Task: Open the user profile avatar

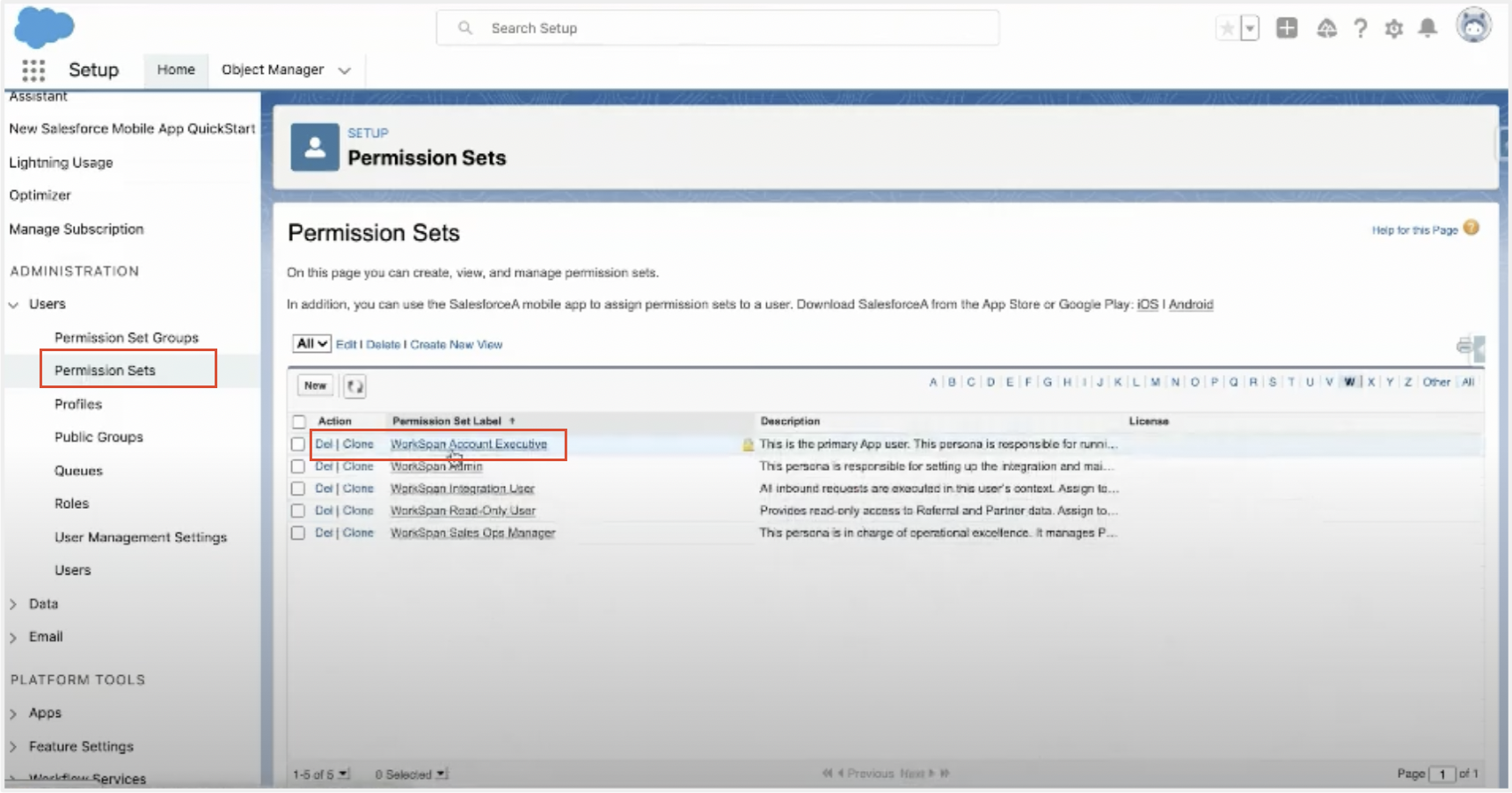Action: [x=1473, y=26]
